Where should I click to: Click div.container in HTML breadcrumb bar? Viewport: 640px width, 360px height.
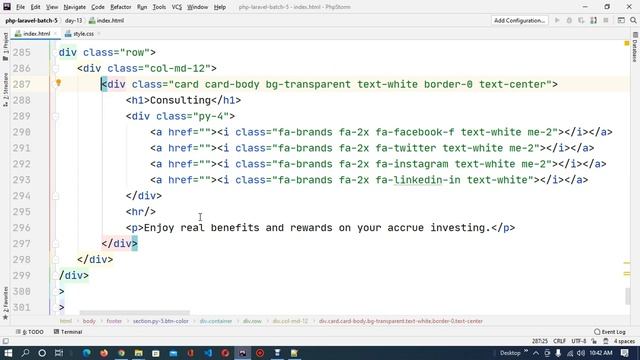(x=216, y=321)
